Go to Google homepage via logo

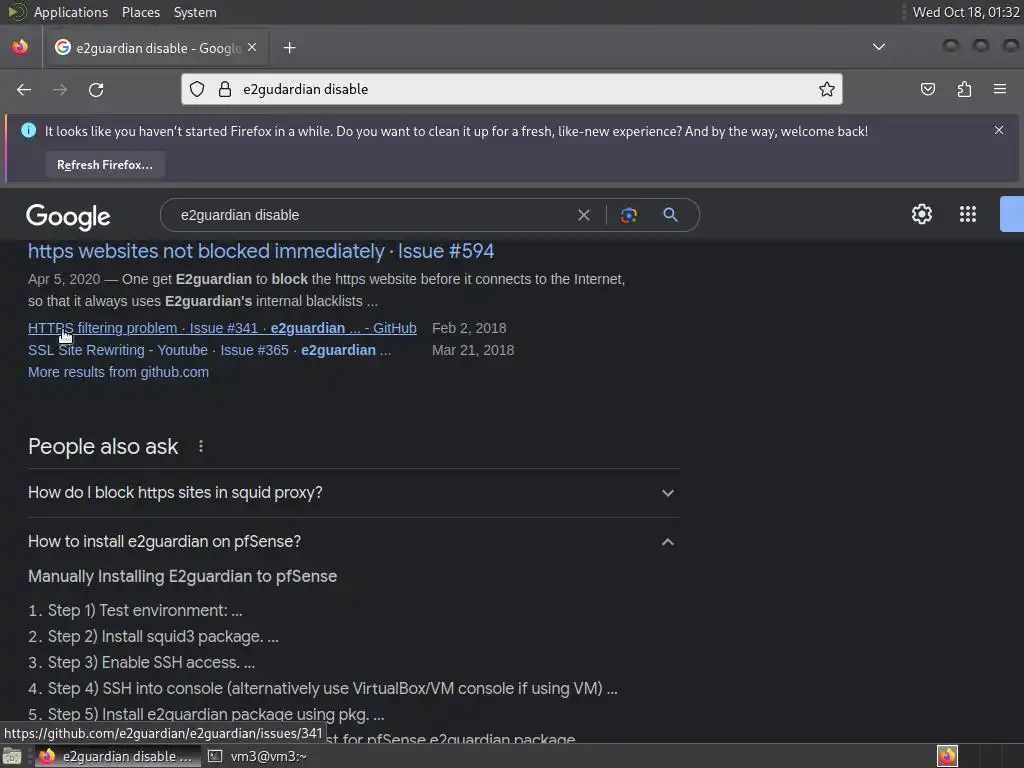pos(69,217)
